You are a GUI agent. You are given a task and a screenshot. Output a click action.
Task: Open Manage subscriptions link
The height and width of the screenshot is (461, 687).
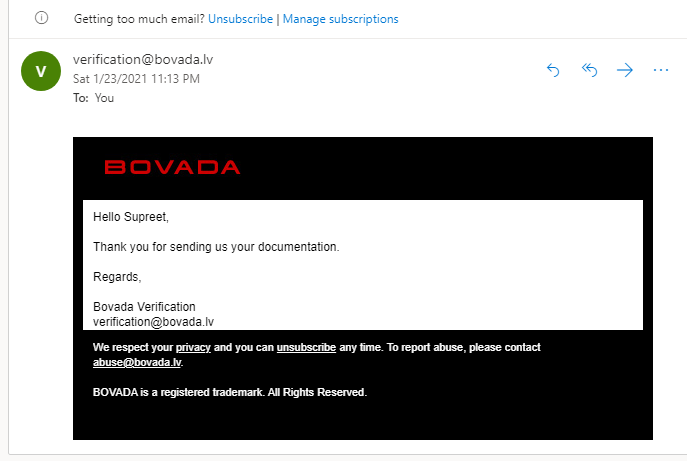coord(340,19)
